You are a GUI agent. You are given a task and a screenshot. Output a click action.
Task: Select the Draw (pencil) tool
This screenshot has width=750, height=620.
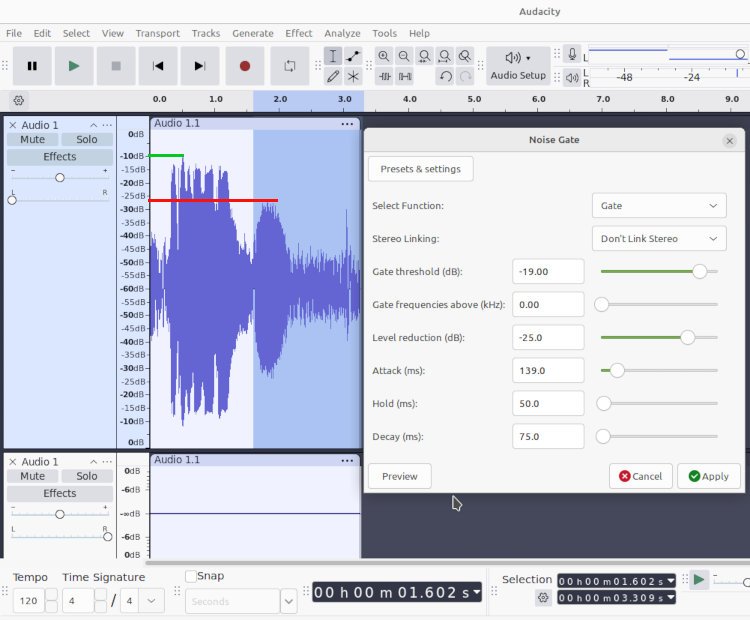(x=333, y=76)
